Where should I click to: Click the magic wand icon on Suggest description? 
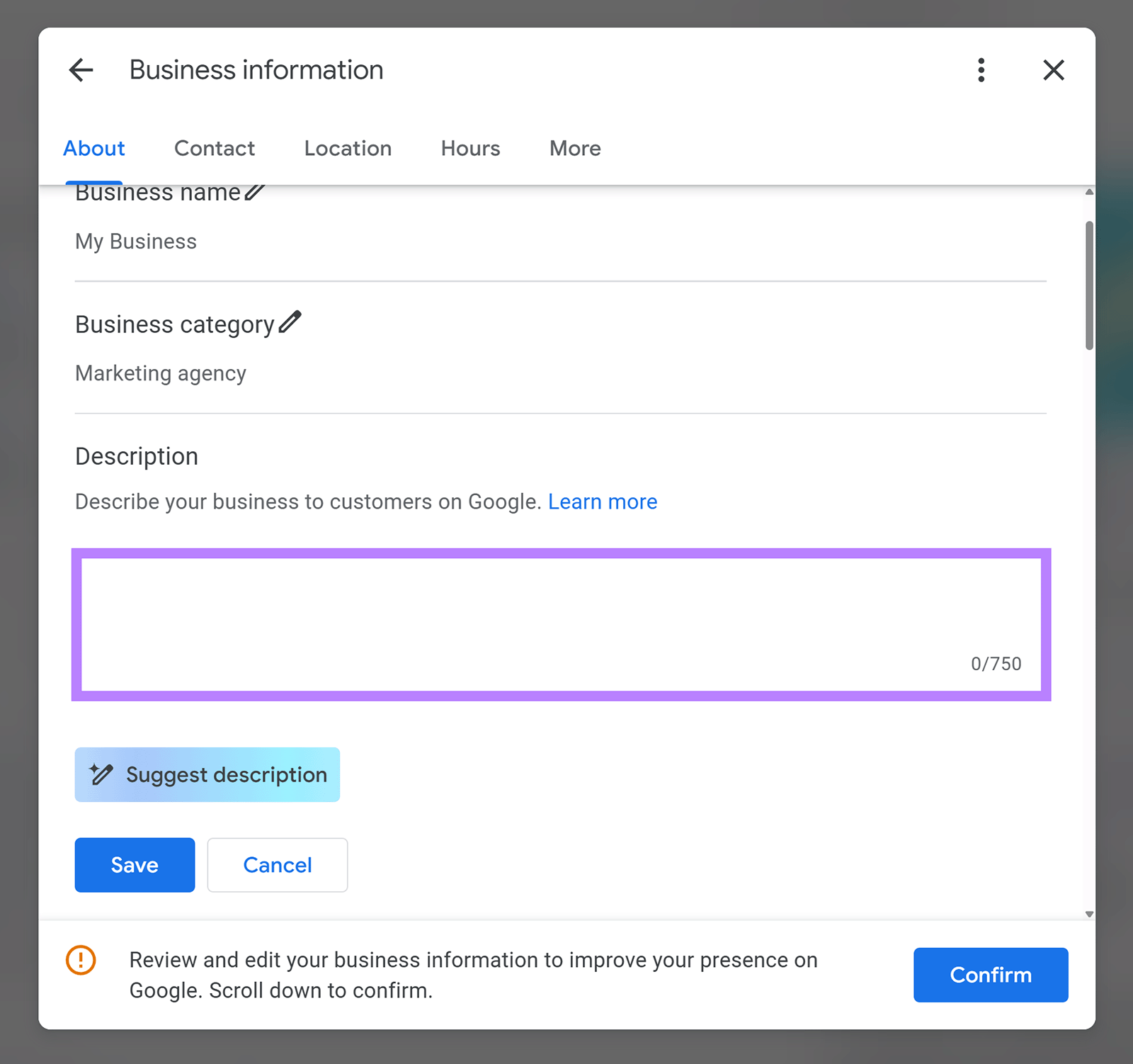pyautogui.click(x=101, y=774)
